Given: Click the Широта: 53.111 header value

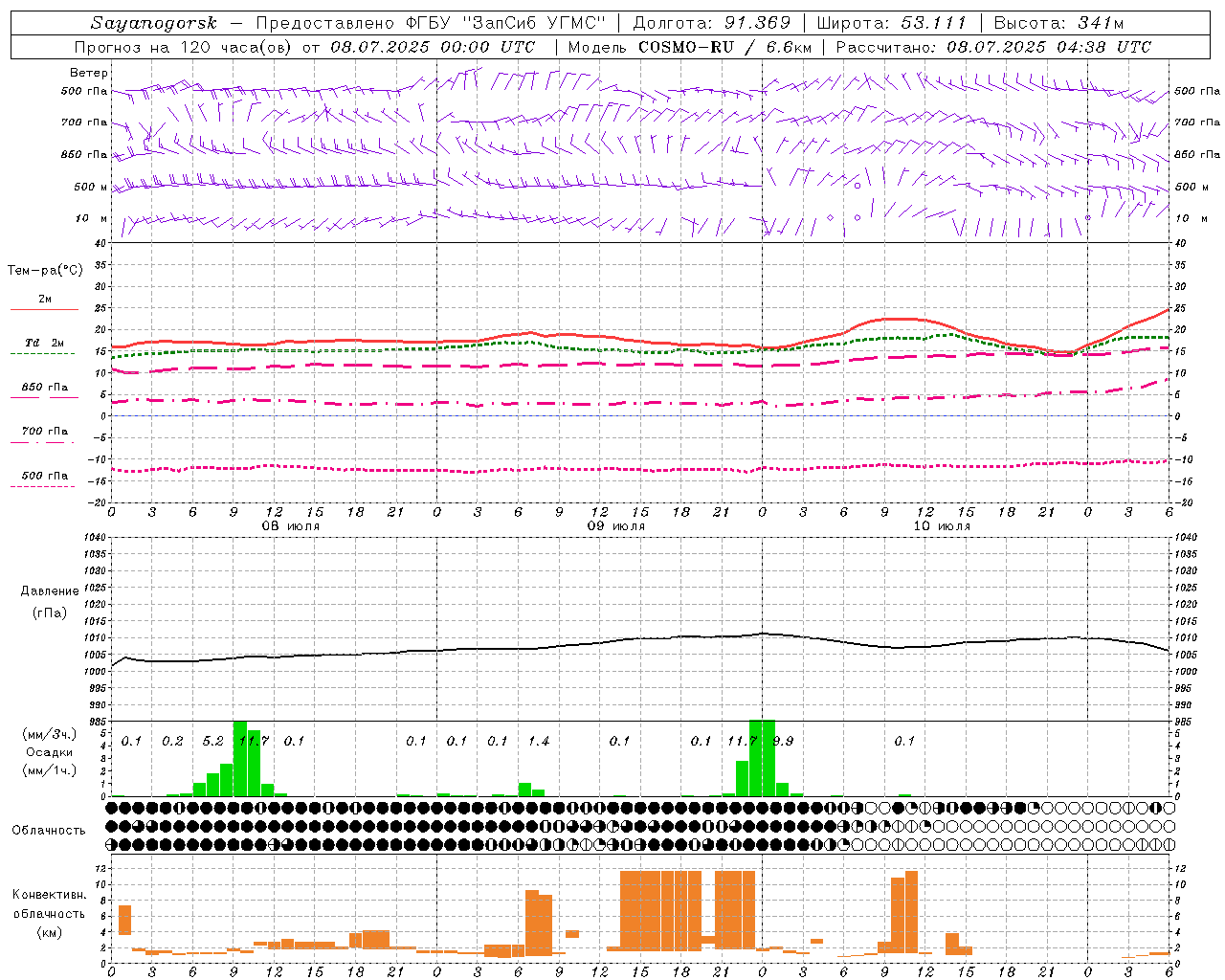Looking at the screenshot, I should tap(892, 23).
